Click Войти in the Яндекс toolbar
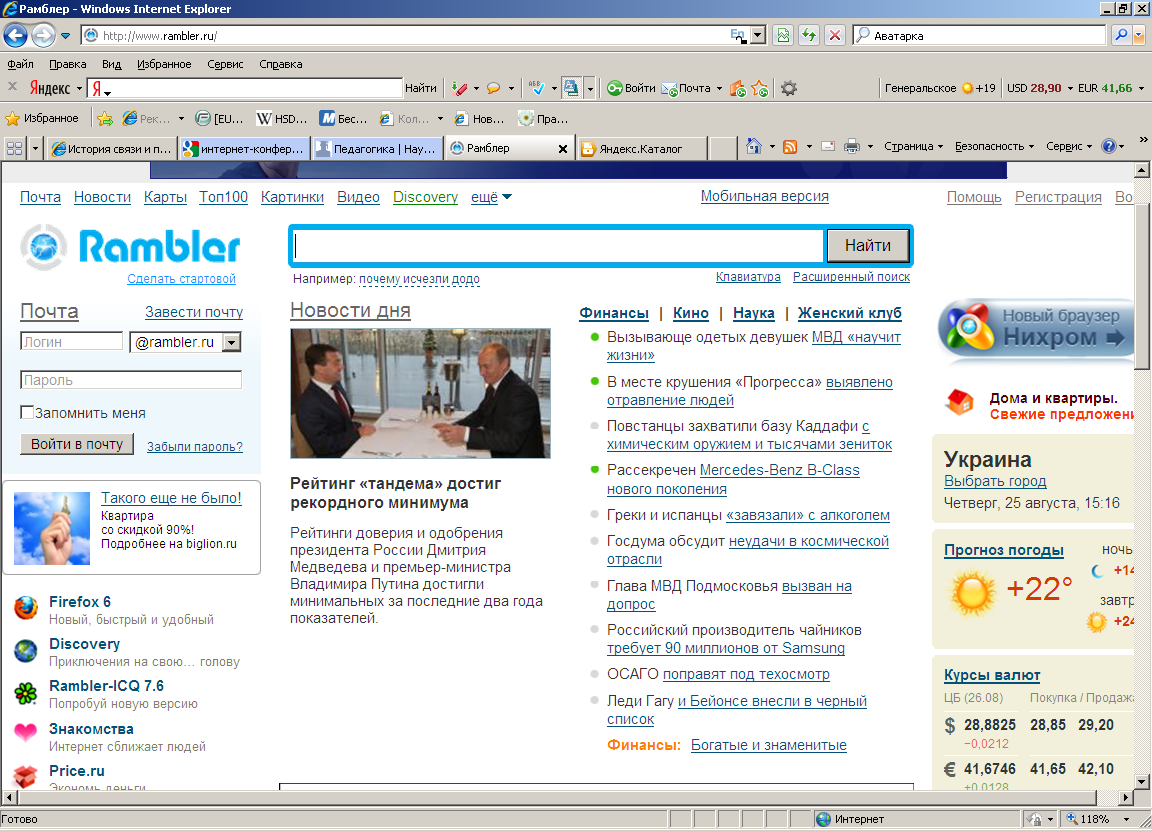 pyautogui.click(x=631, y=88)
